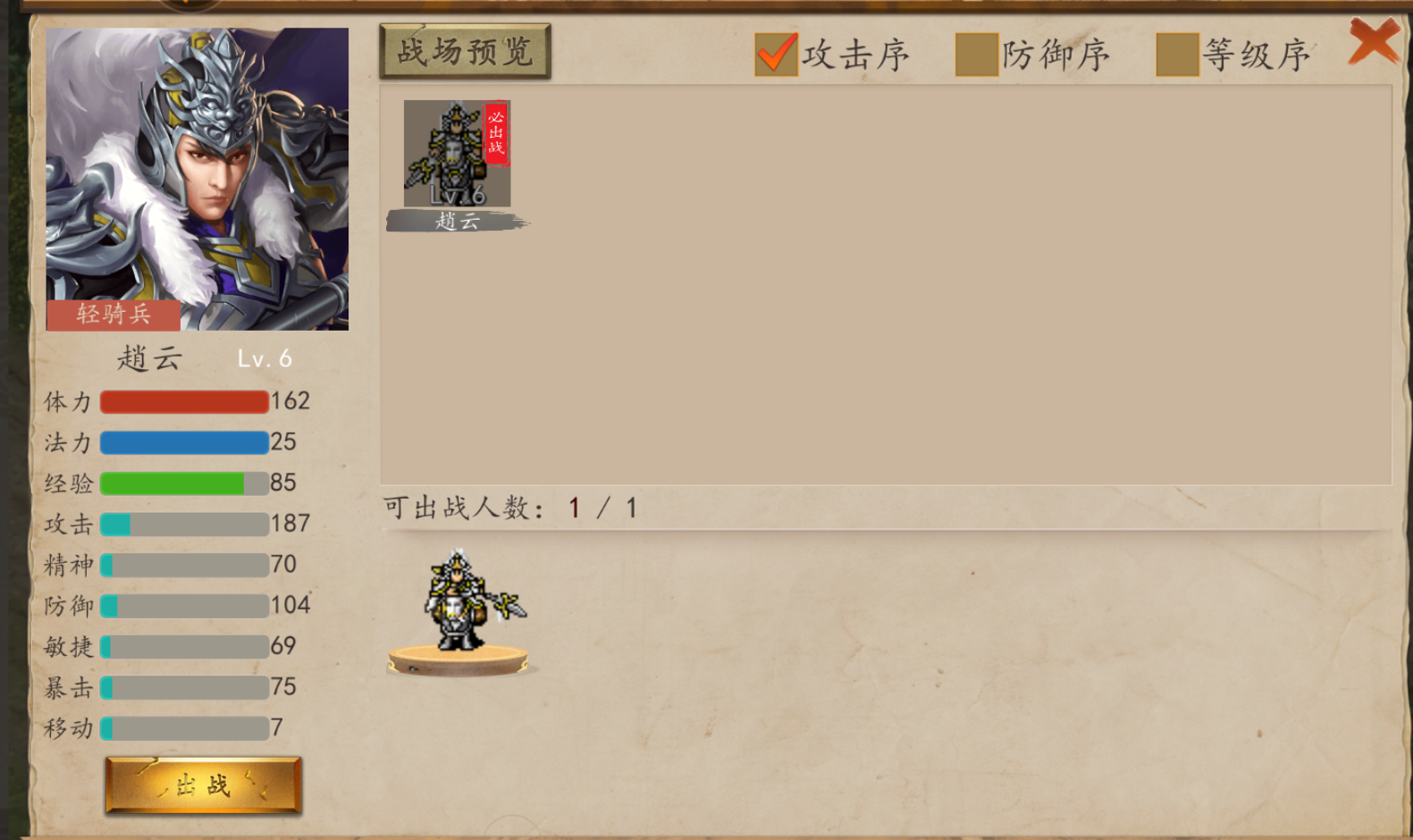The width and height of the screenshot is (1413, 840).
Task: Click the 赵云 name banner under the card
Action: pyautogui.click(x=457, y=221)
